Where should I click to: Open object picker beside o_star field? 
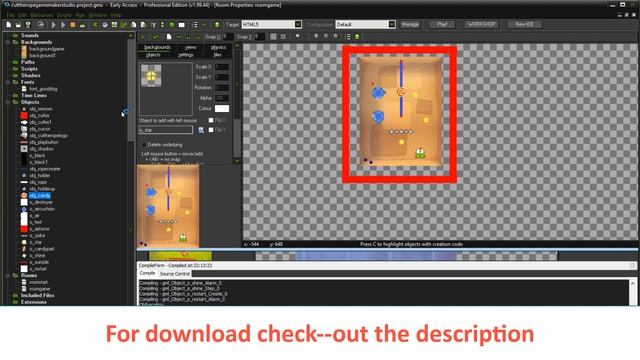coord(201,130)
